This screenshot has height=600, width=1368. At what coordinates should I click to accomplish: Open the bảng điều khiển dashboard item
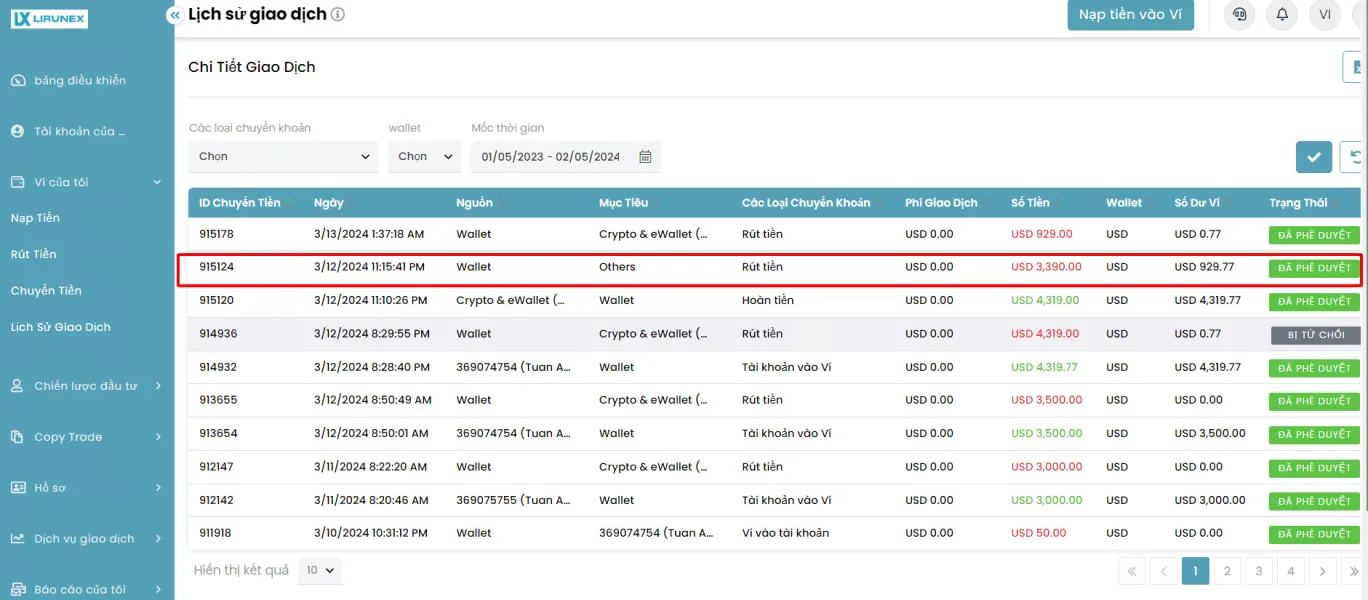[80, 81]
